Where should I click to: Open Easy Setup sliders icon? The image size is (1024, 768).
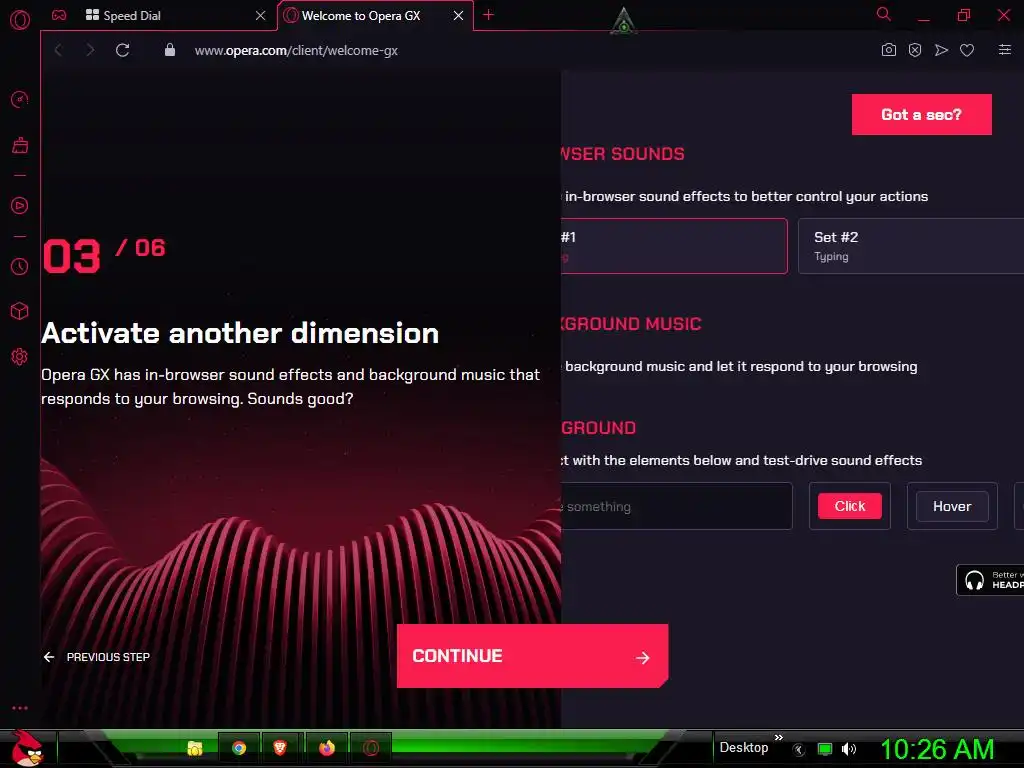1005,50
